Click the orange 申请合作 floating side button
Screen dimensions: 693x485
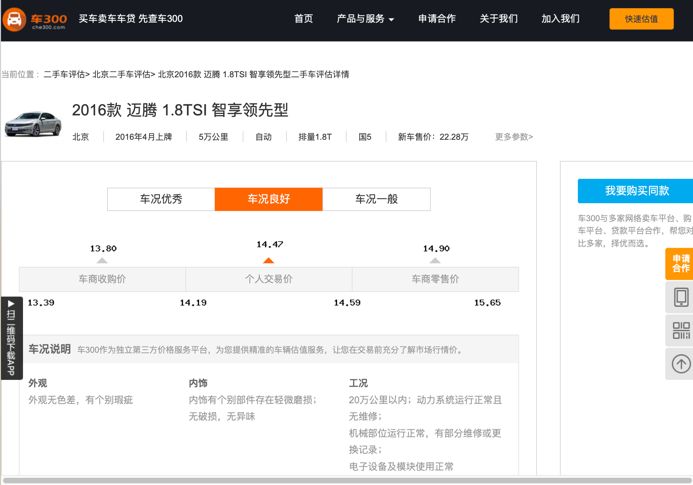click(x=680, y=264)
